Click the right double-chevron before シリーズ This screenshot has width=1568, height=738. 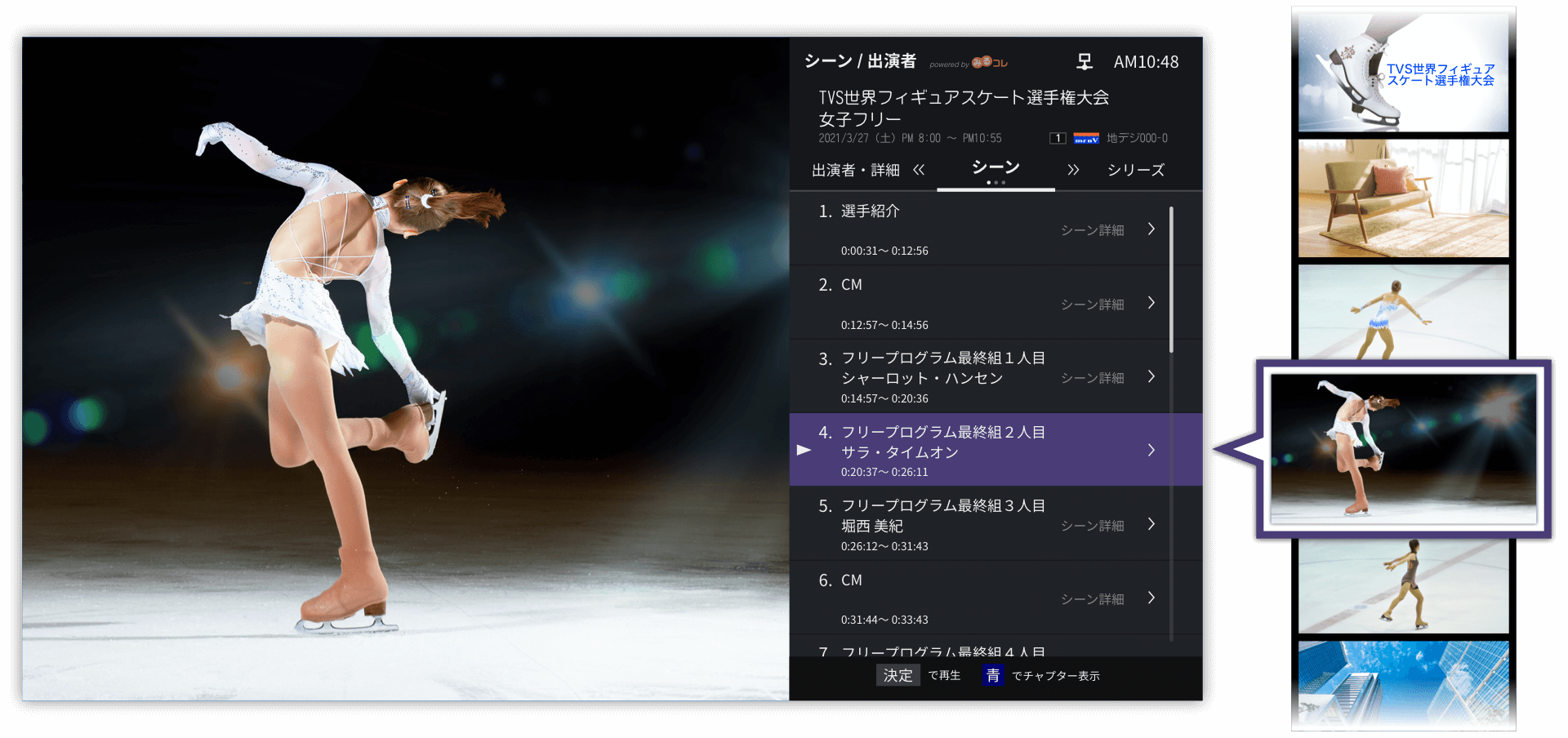[1073, 170]
